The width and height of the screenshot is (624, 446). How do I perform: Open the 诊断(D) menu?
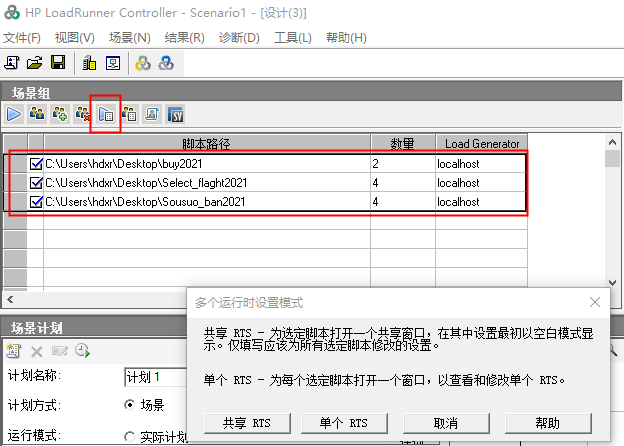click(239, 38)
